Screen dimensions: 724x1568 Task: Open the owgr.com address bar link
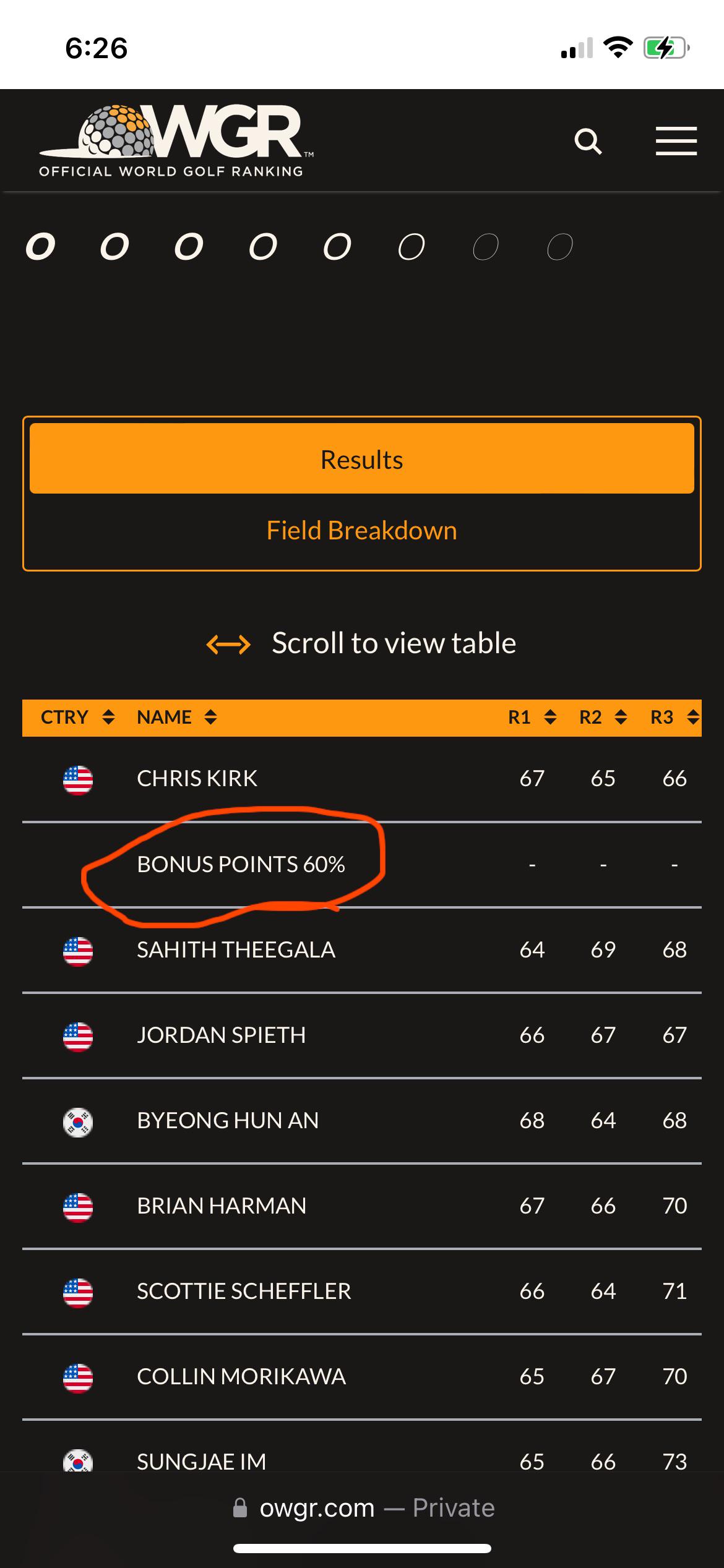316,1507
